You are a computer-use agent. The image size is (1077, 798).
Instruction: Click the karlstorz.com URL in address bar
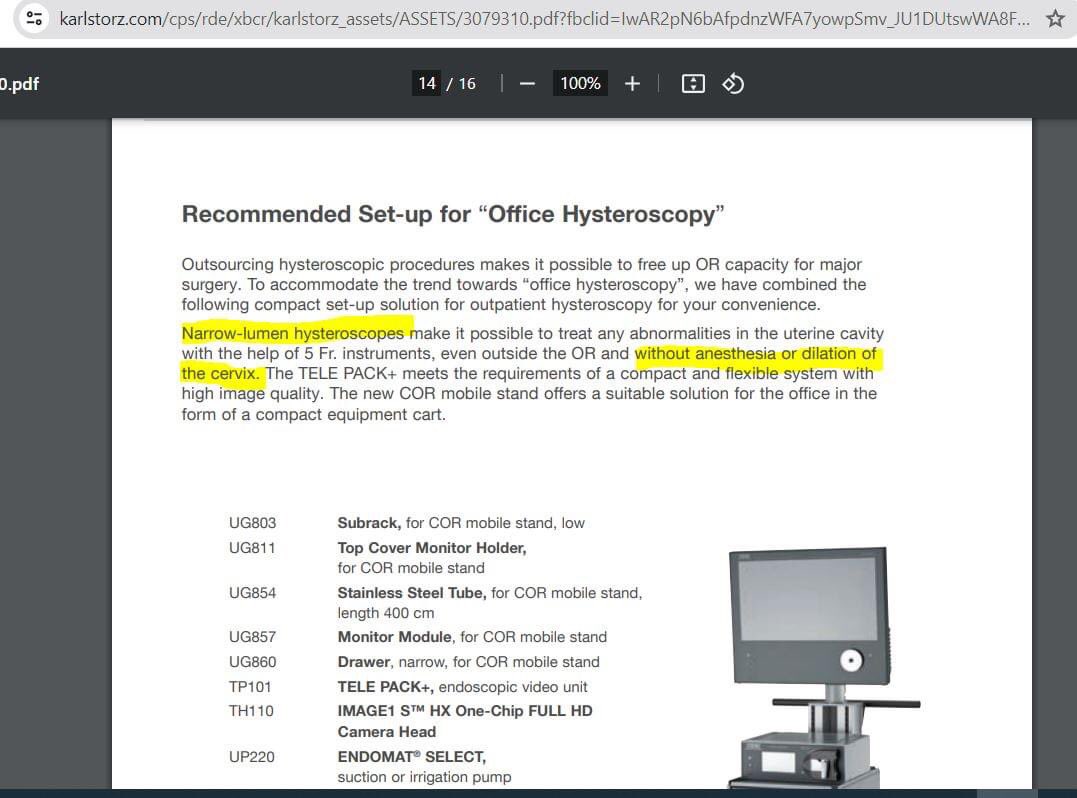coord(545,19)
